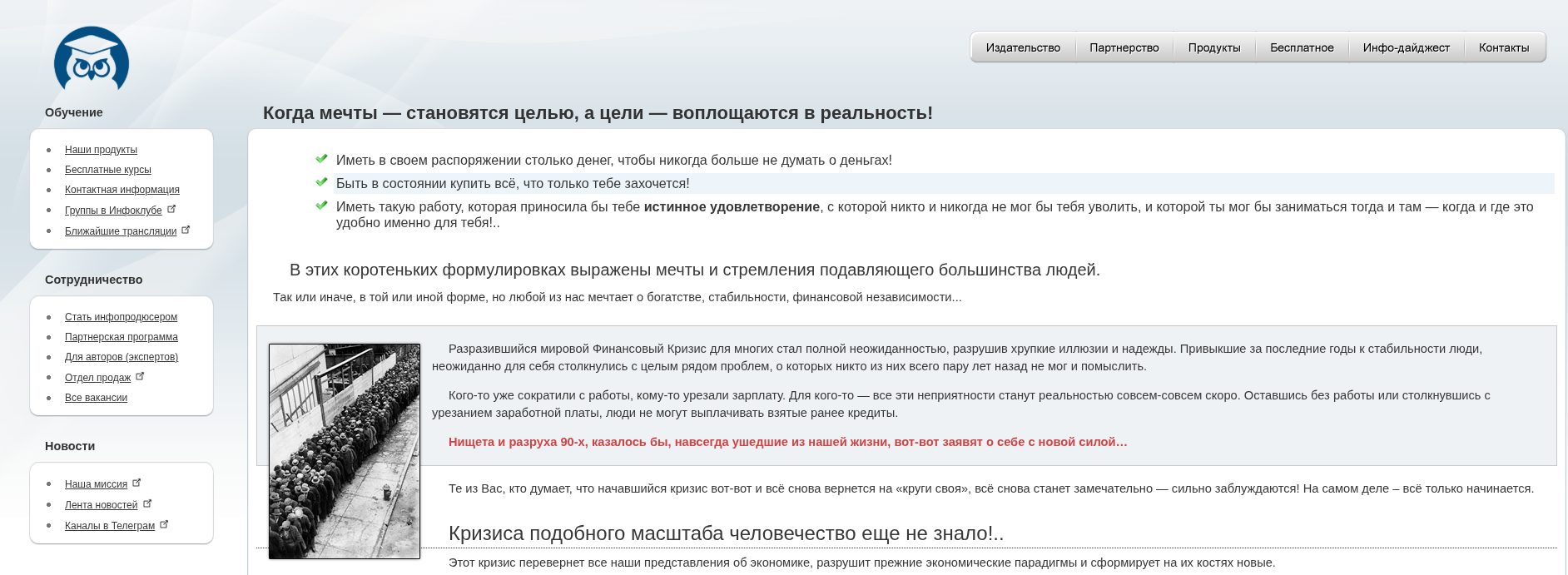
Task: Click the paragraph starting 'Разразившийся мировой Финансовый Кризис'
Action: click(957, 357)
